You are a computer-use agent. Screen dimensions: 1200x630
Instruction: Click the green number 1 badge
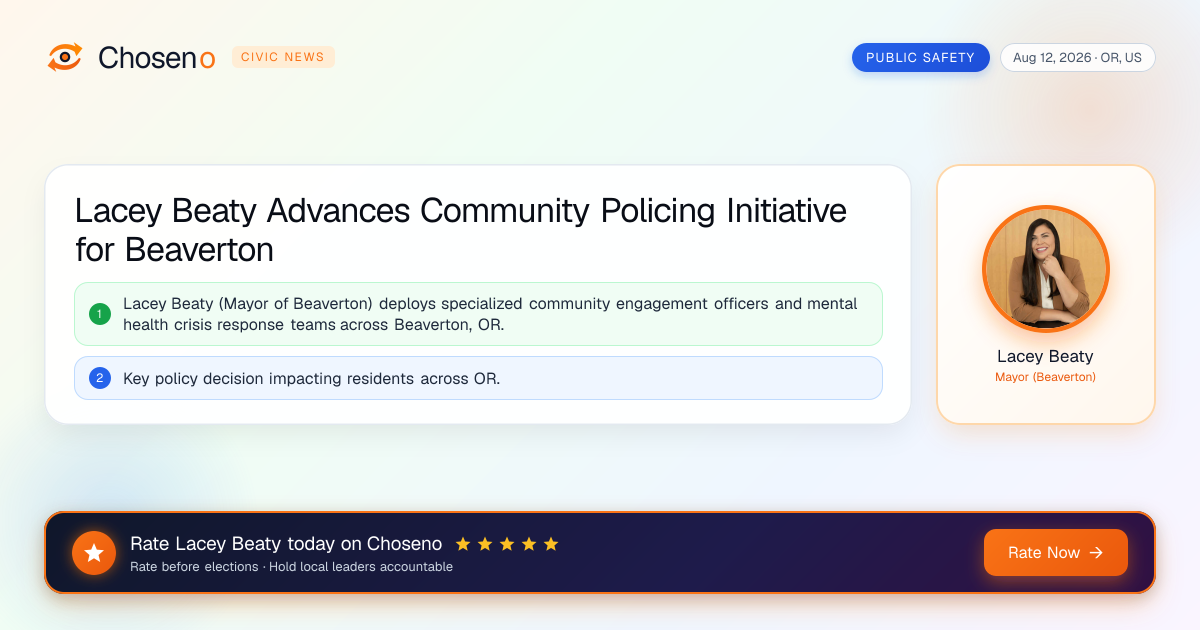pos(100,314)
